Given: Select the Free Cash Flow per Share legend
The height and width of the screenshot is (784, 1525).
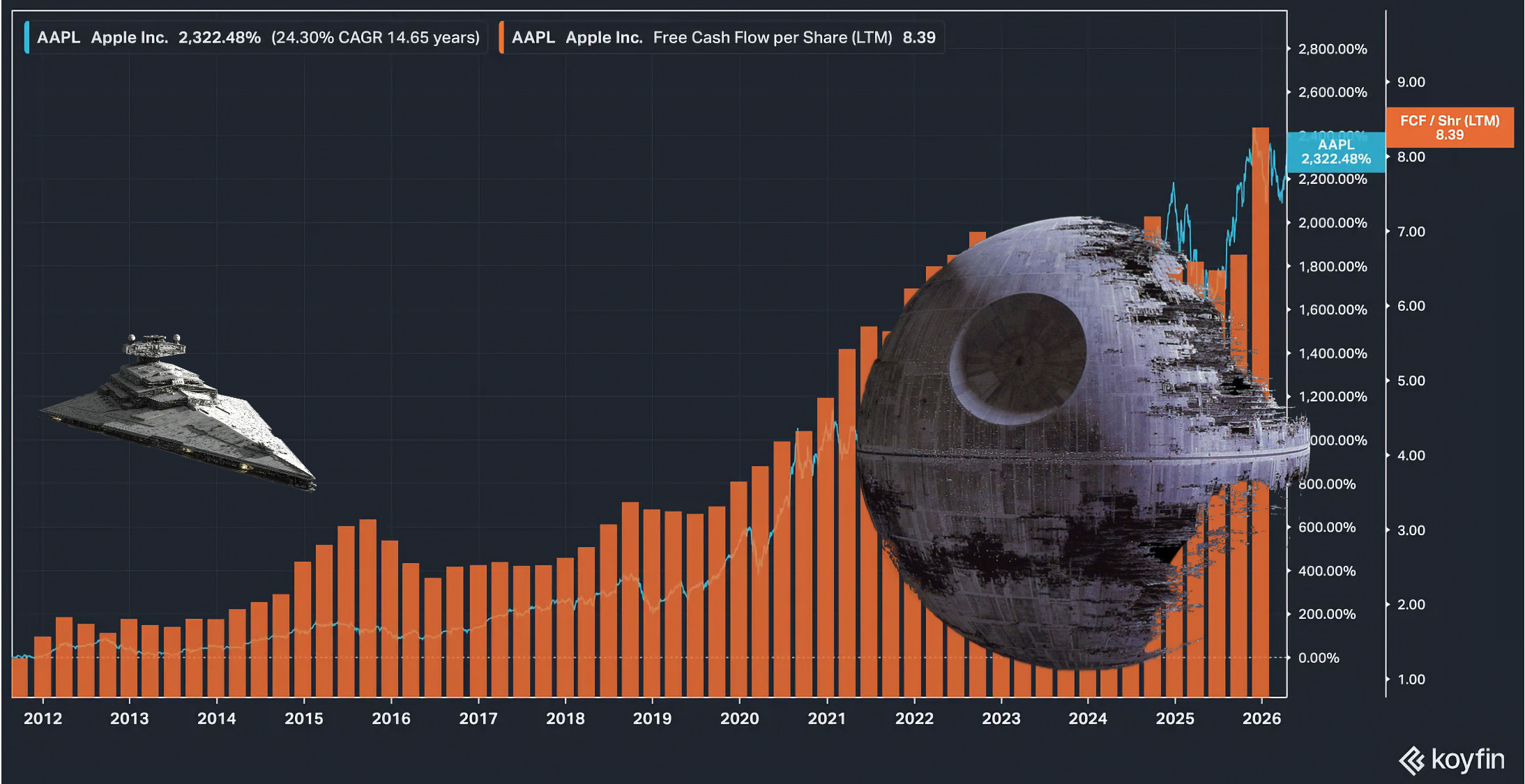Looking at the screenshot, I should 723,38.
